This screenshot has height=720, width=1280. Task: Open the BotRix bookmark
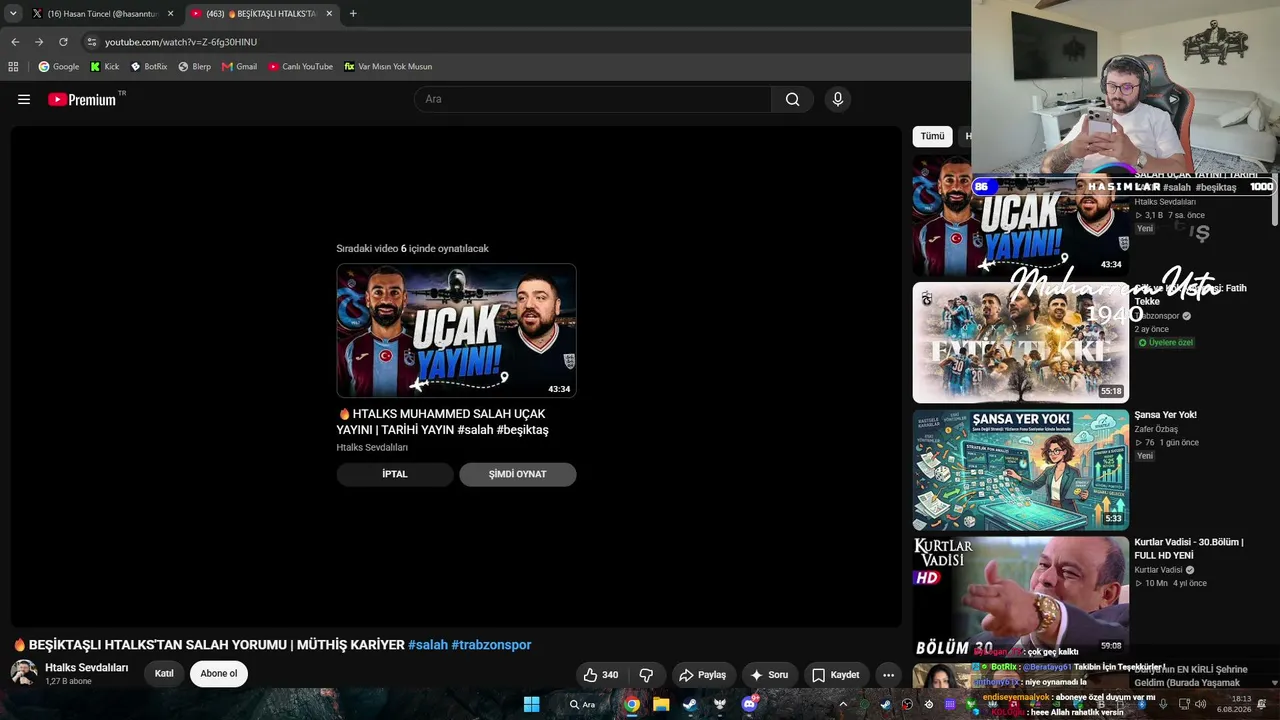(x=149, y=67)
